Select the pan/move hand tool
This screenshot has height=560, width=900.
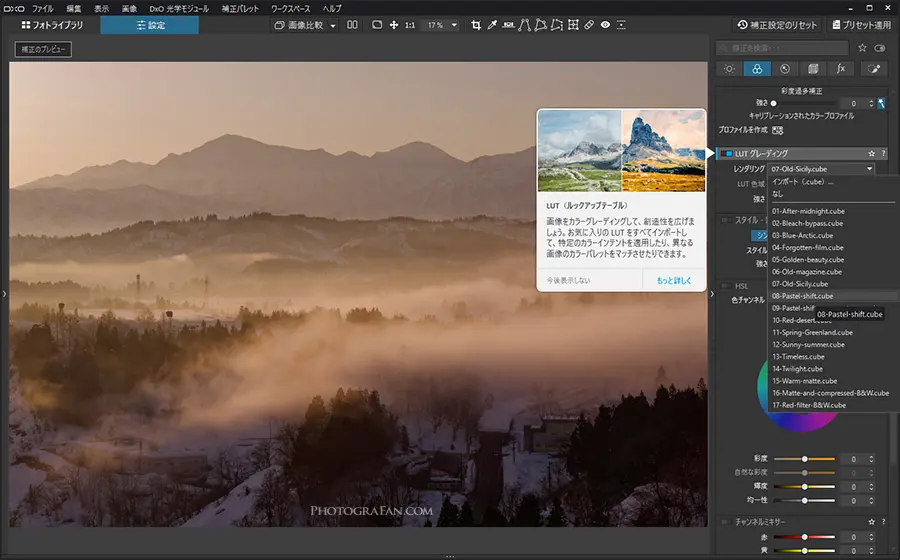(394, 25)
